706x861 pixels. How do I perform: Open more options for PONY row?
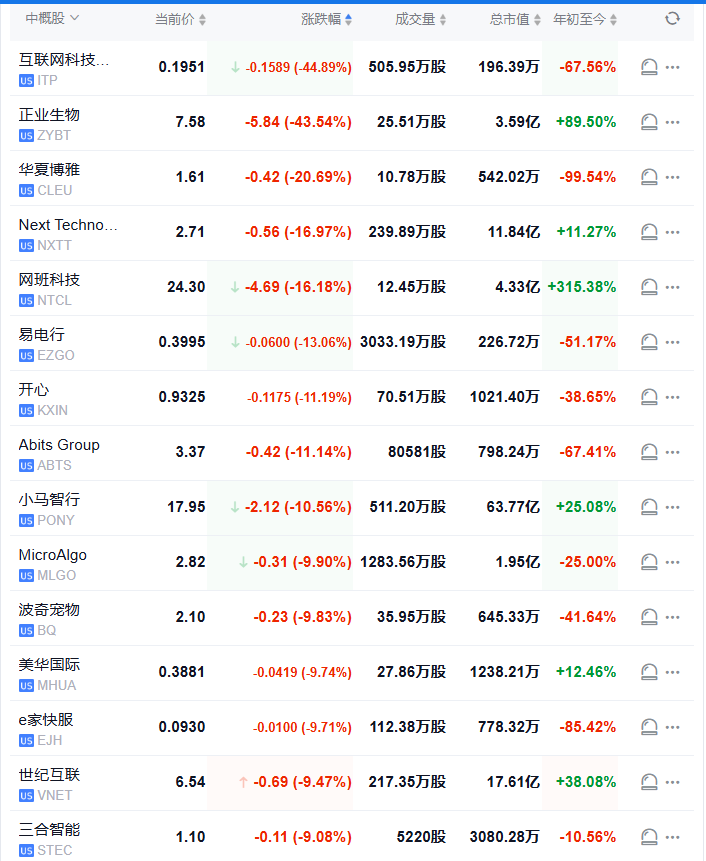pyautogui.click(x=673, y=507)
